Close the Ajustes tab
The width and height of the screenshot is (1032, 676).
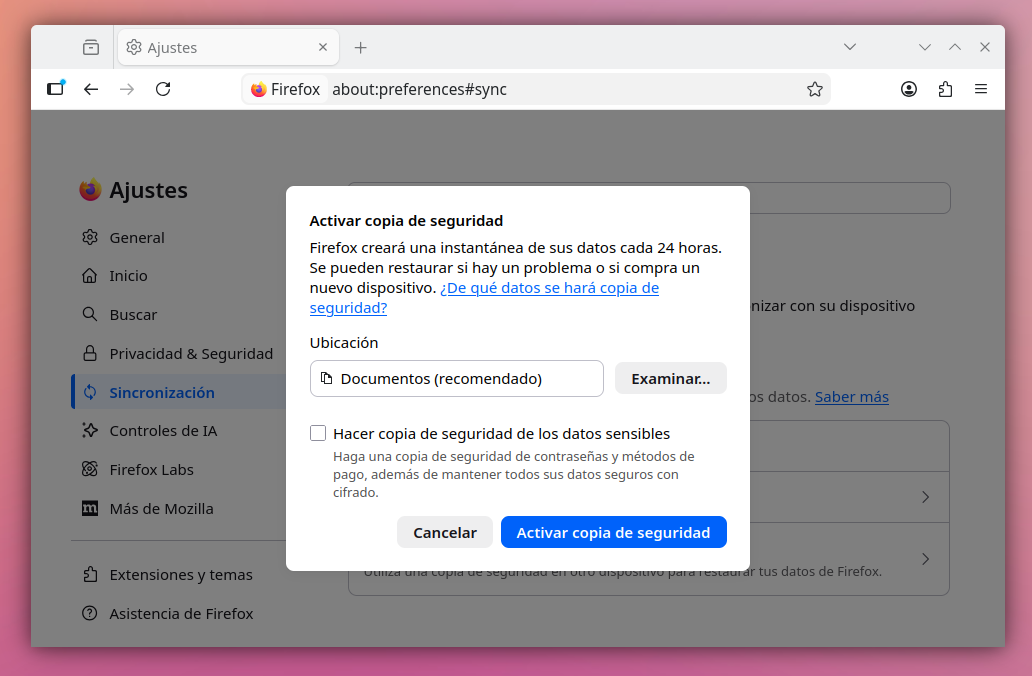[322, 47]
